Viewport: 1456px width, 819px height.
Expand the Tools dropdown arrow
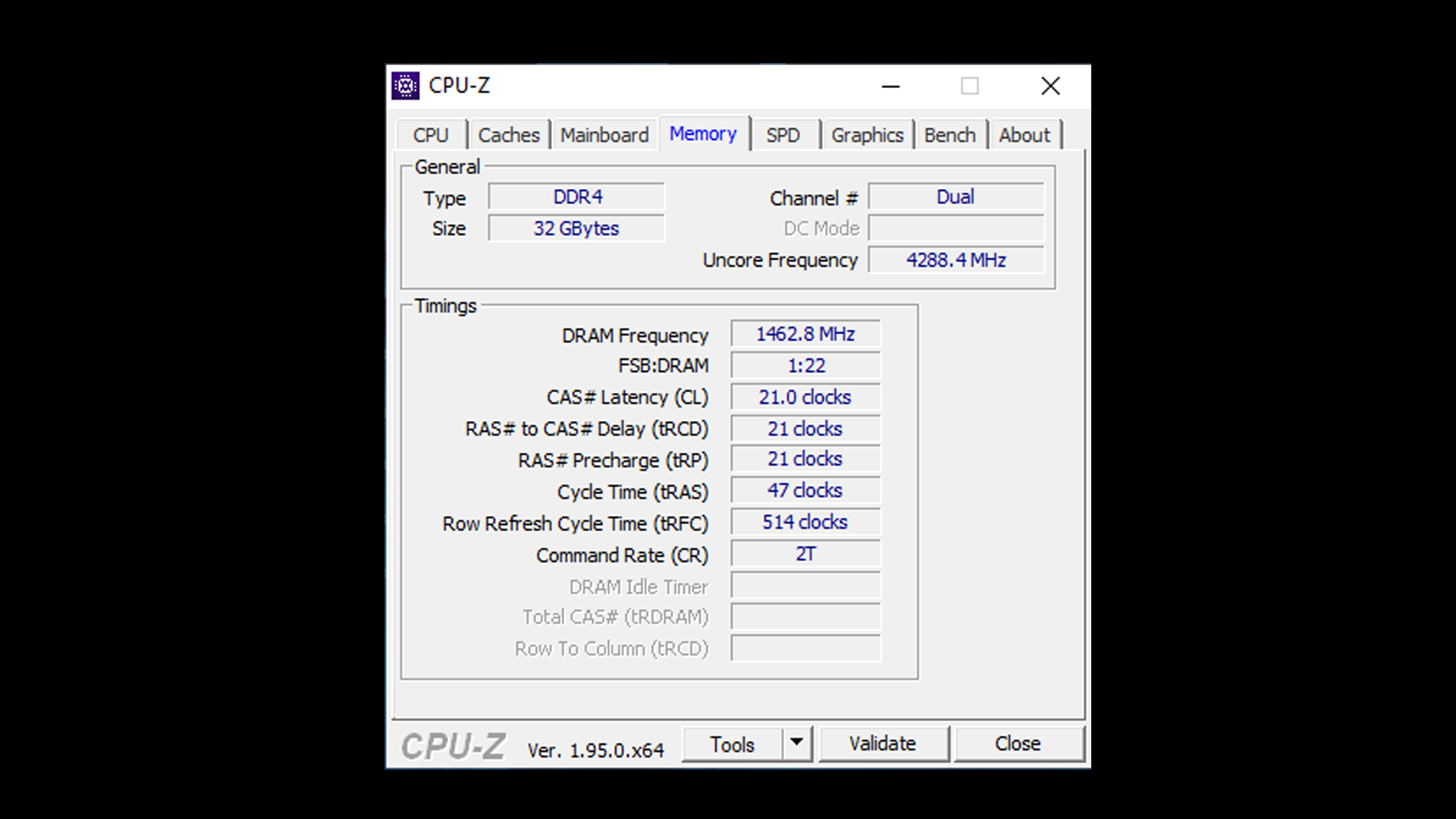(x=796, y=743)
